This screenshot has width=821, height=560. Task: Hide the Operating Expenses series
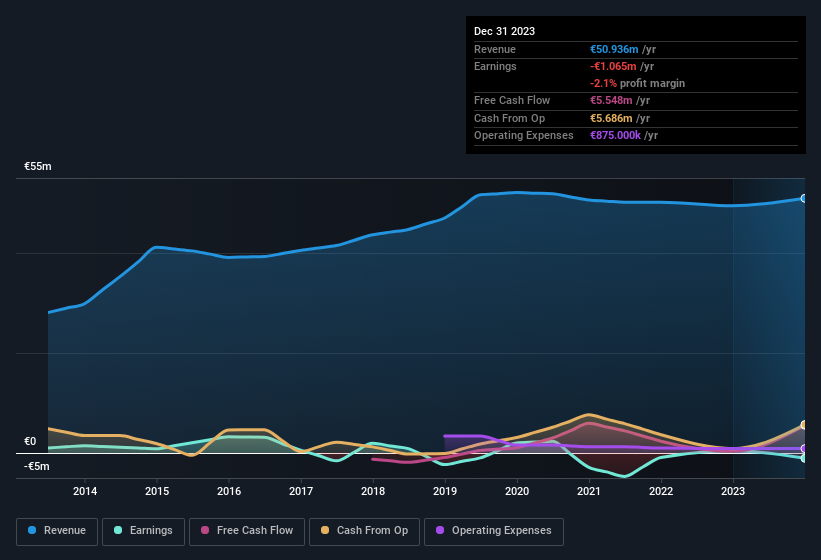point(494,531)
